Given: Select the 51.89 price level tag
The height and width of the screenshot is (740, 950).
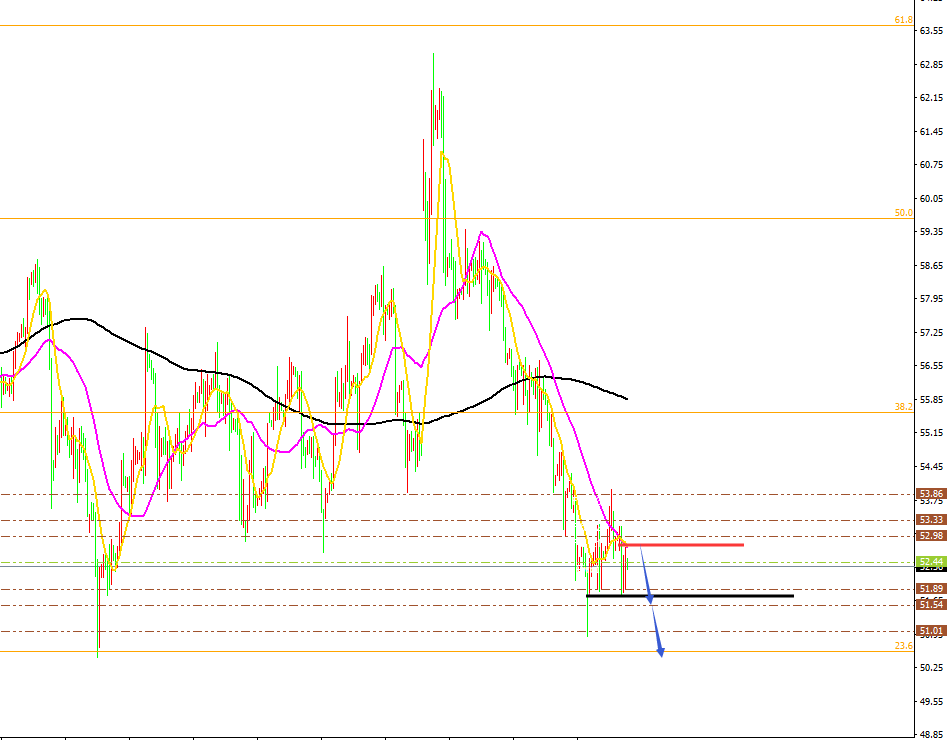Looking at the screenshot, I should click(931, 589).
